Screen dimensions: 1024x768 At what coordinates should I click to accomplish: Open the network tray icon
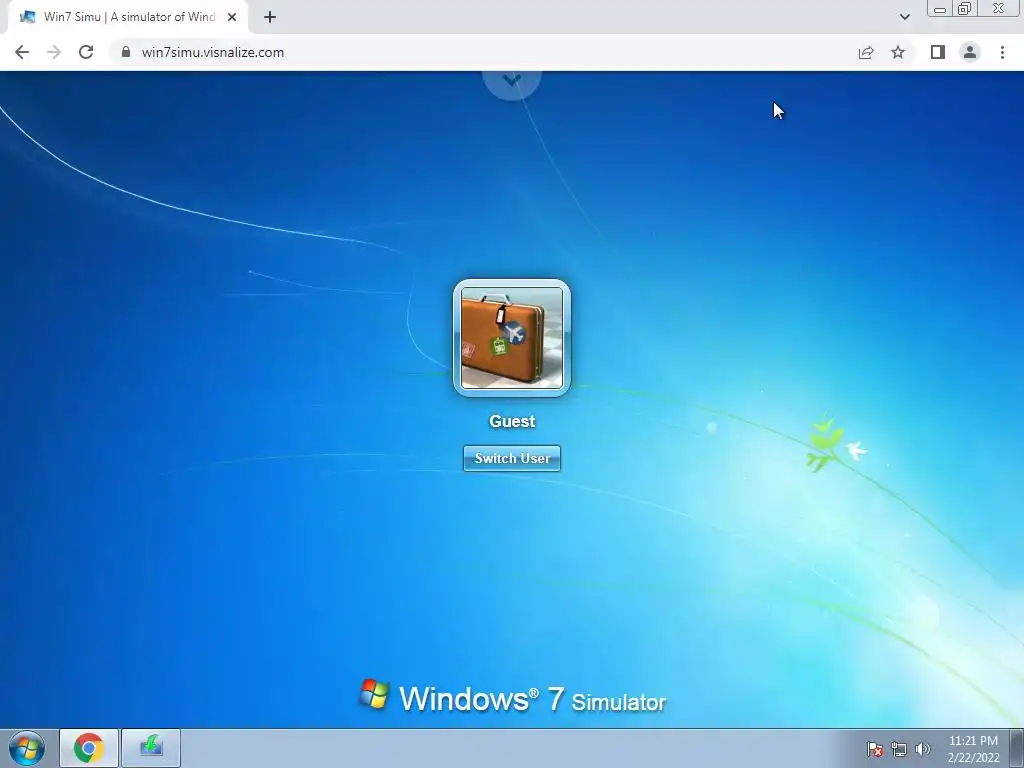(899, 749)
